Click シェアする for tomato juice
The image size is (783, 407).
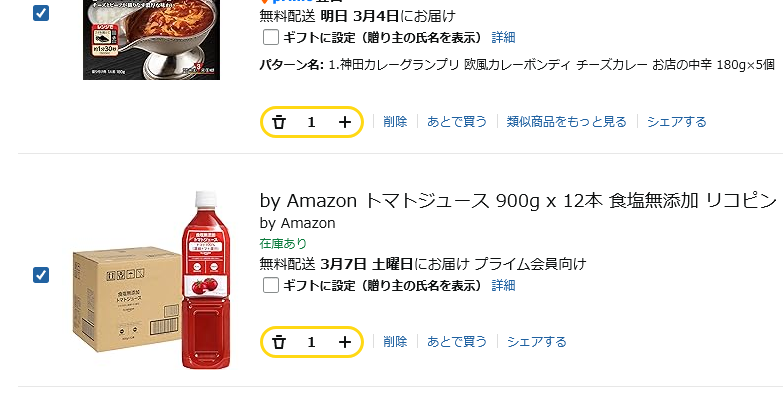coord(537,342)
